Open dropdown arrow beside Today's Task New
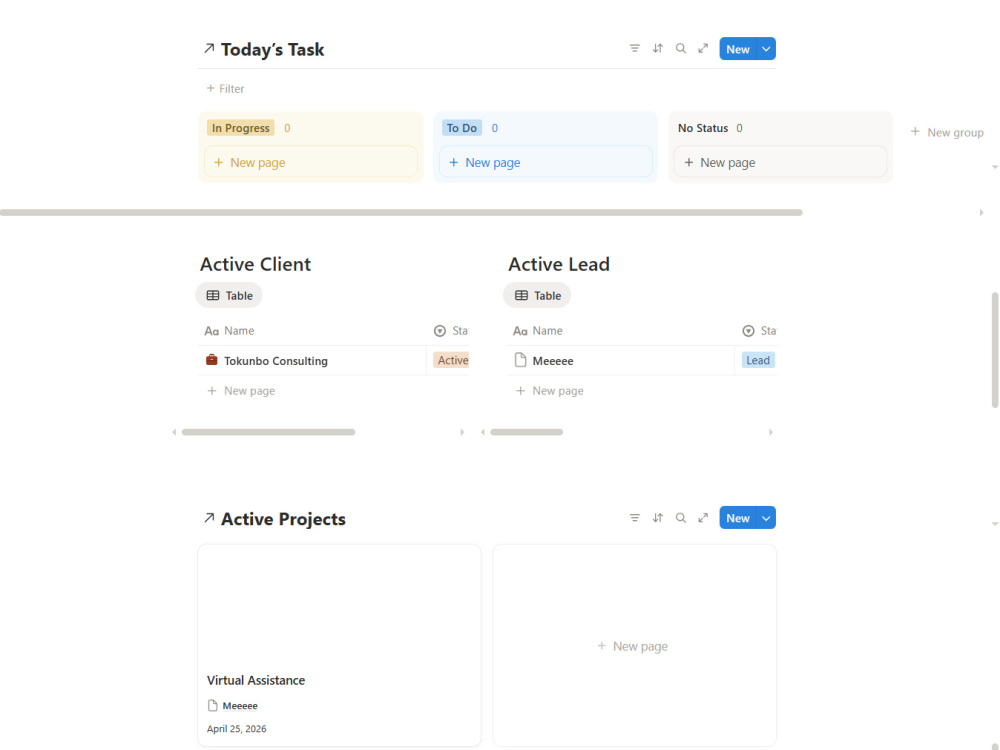 pos(766,49)
